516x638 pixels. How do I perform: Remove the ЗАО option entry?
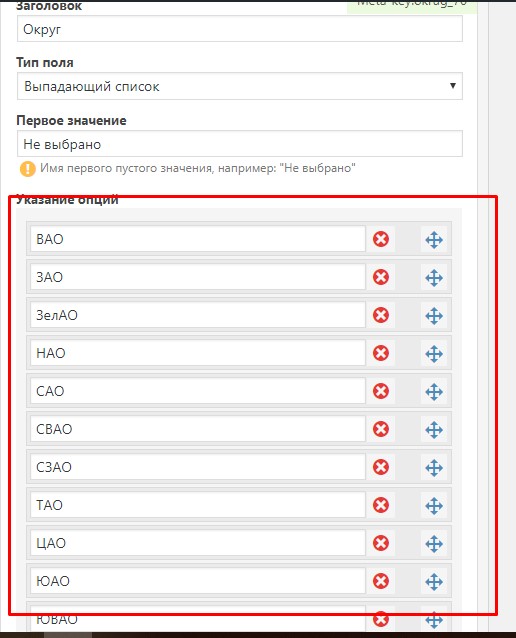point(380,277)
